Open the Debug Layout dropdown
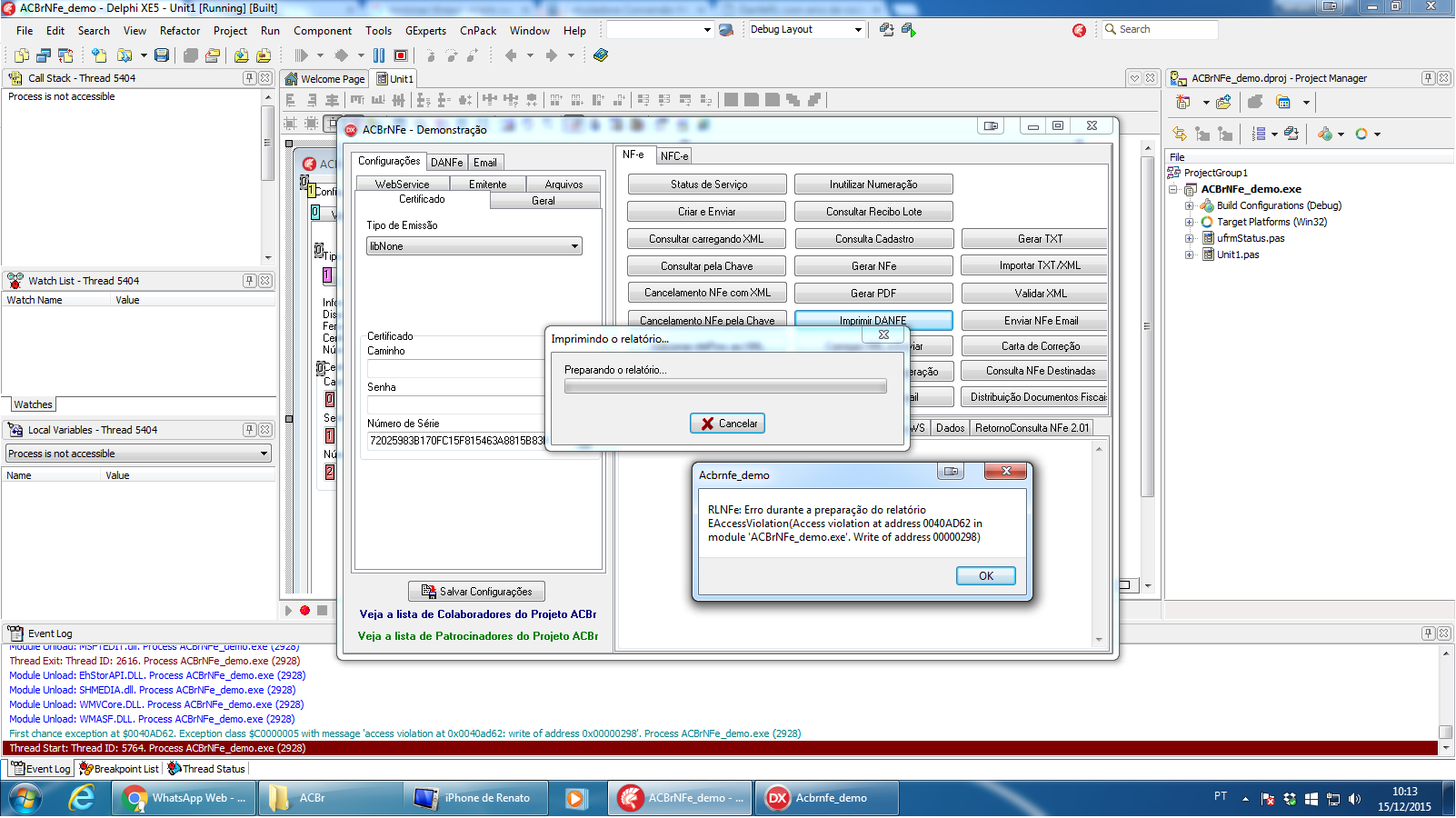Image resolution: width=1456 pixels, height=818 pixels. 858,30
